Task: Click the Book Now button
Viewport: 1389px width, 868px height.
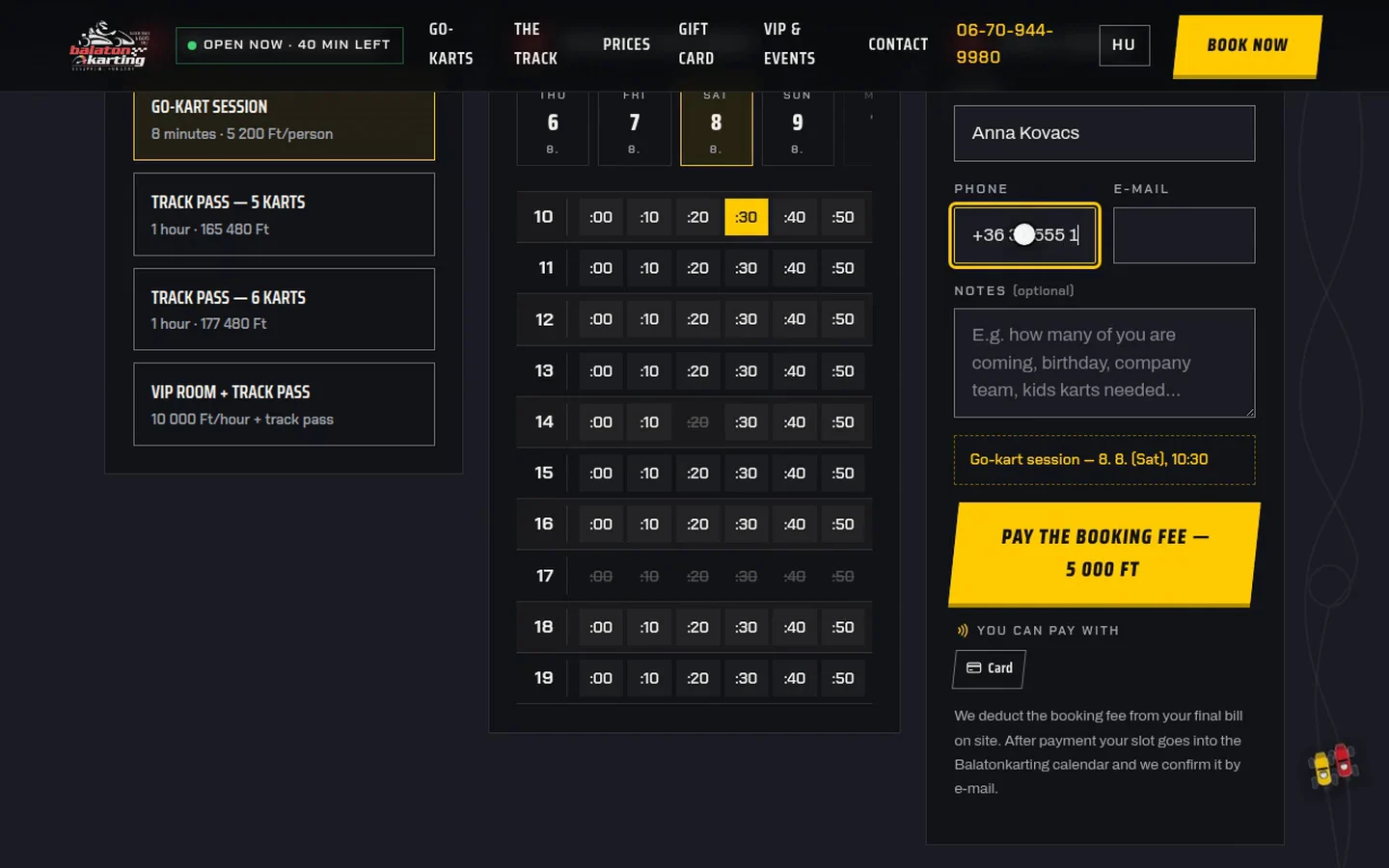Action: point(1246,45)
